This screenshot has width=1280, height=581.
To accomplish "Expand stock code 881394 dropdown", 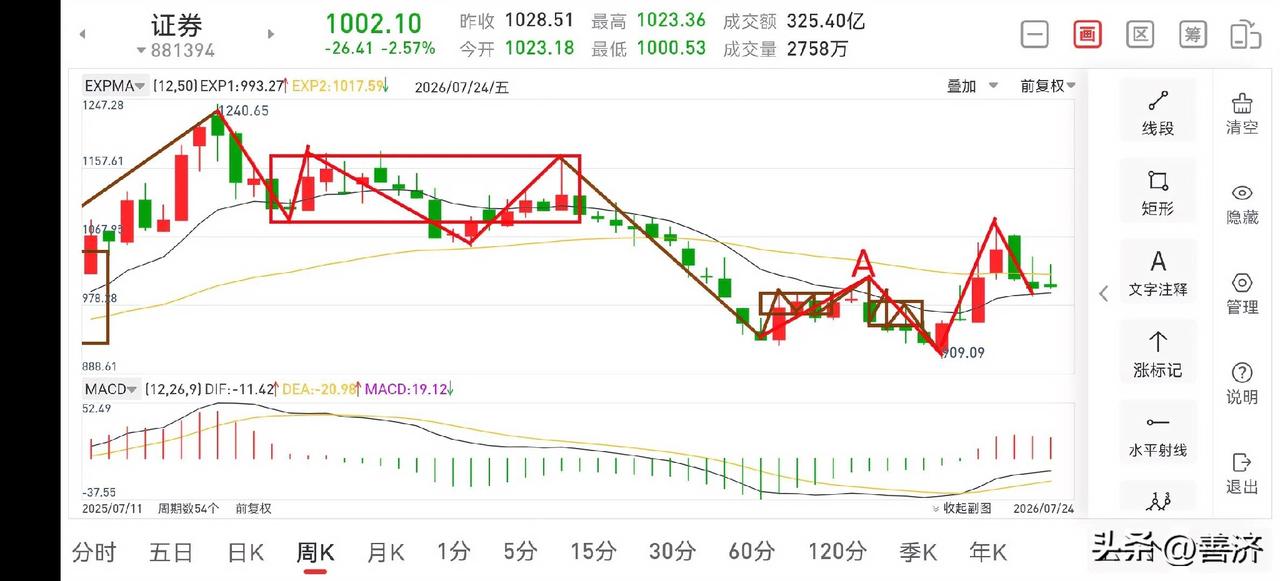I will 176,50.
